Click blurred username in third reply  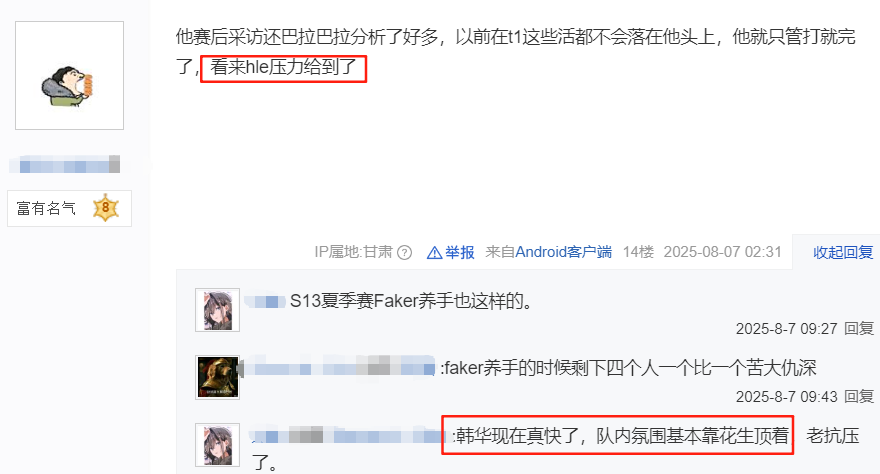(348, 436)
